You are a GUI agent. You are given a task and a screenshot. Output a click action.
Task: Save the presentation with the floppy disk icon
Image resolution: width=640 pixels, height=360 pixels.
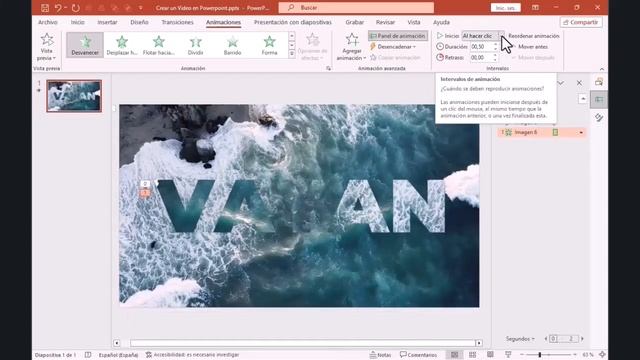45,8
